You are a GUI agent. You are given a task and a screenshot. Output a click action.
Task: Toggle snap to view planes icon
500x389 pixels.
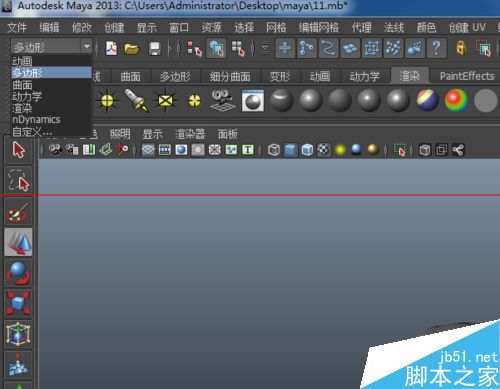click(350, 48)
